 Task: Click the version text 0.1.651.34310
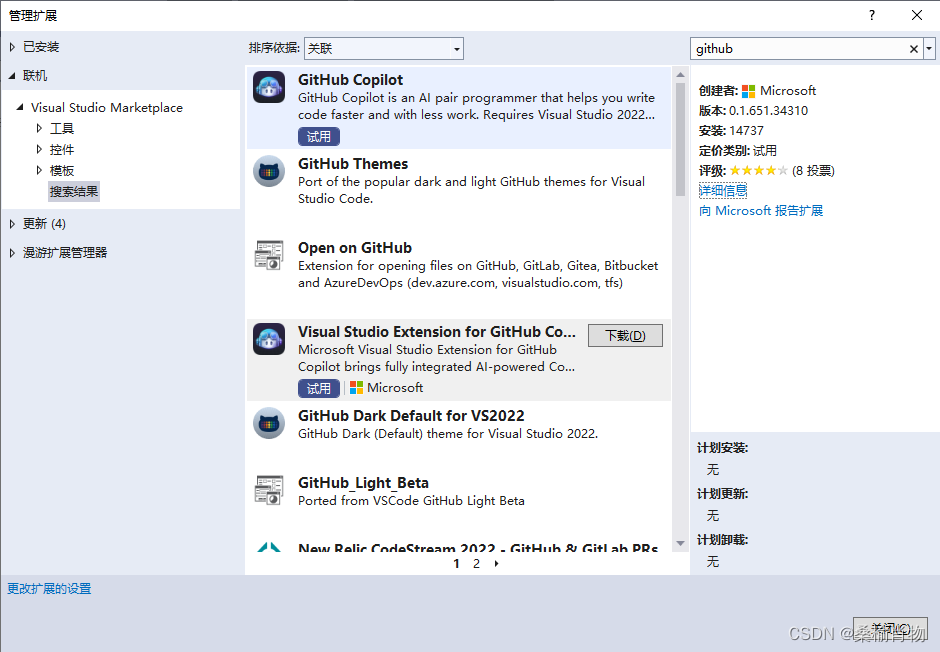point(769,111)
